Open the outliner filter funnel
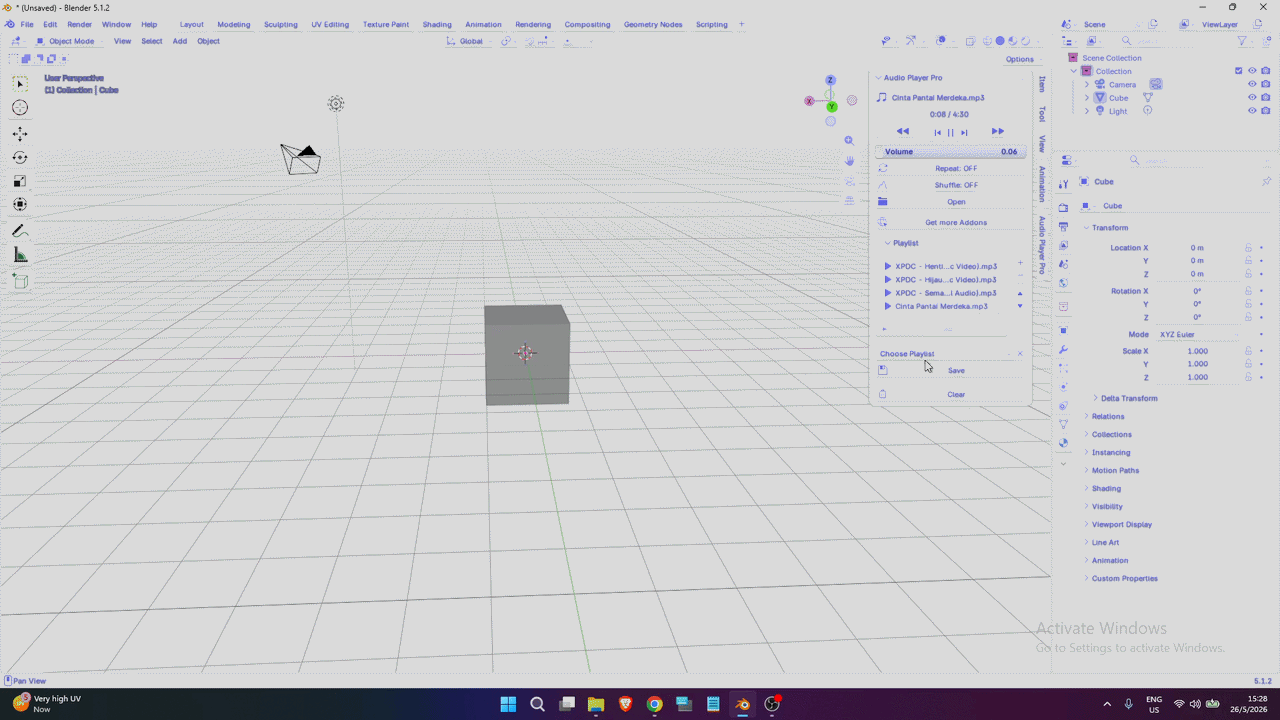The width and height of the screenshot is (1280, 720). 1242,41
